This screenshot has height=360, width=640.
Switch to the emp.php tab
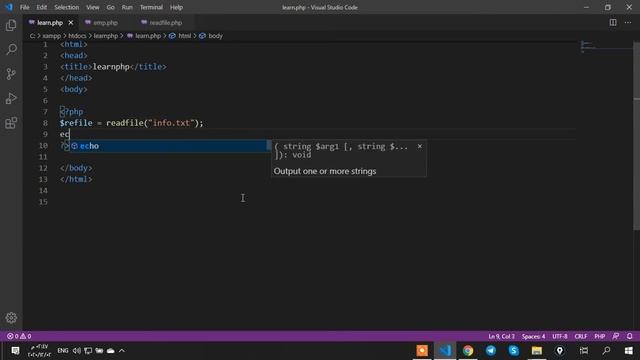[x=105, y=23]
